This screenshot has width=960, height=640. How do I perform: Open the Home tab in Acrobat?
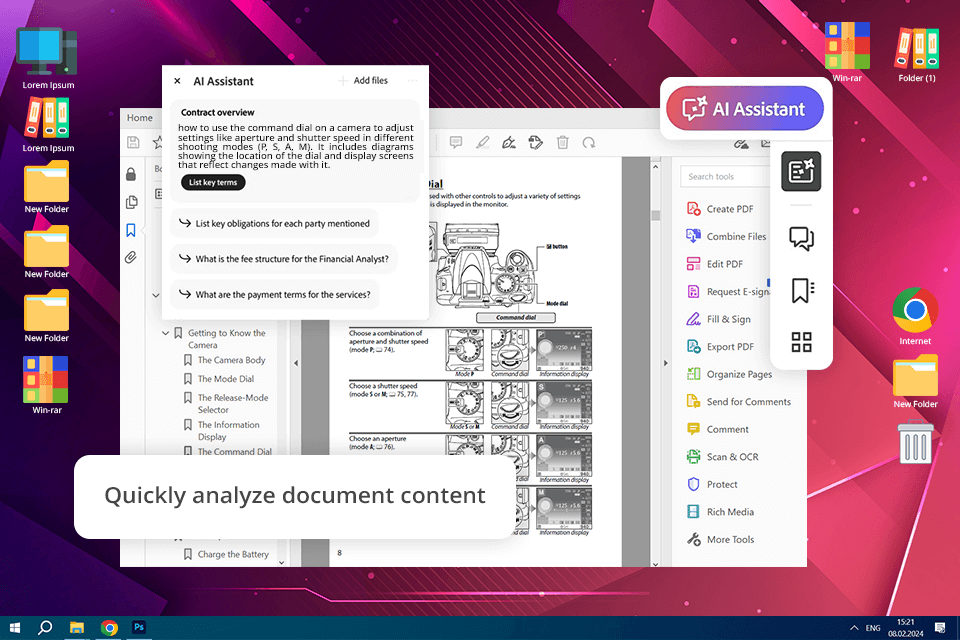140,118
